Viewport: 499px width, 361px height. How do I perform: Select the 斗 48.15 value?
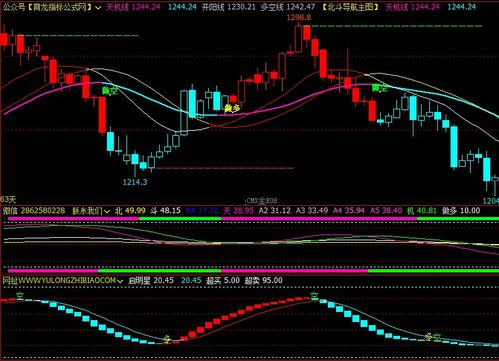coord(165,211)
